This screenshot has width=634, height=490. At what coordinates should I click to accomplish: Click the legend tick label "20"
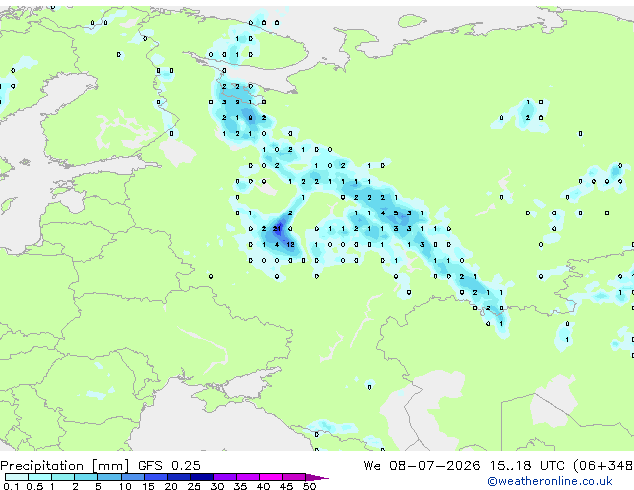(x=171, y=486)
